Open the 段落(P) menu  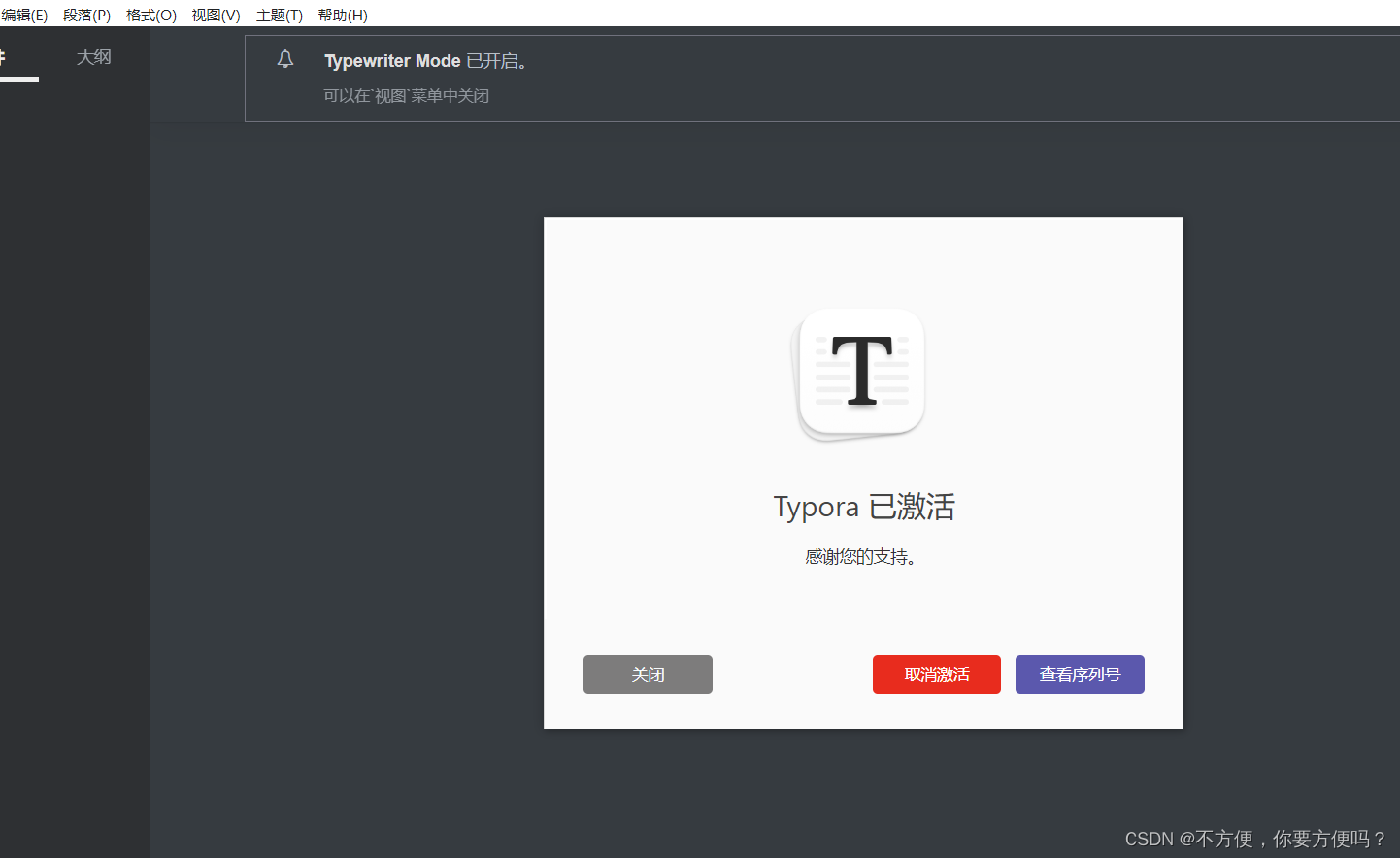86,15
